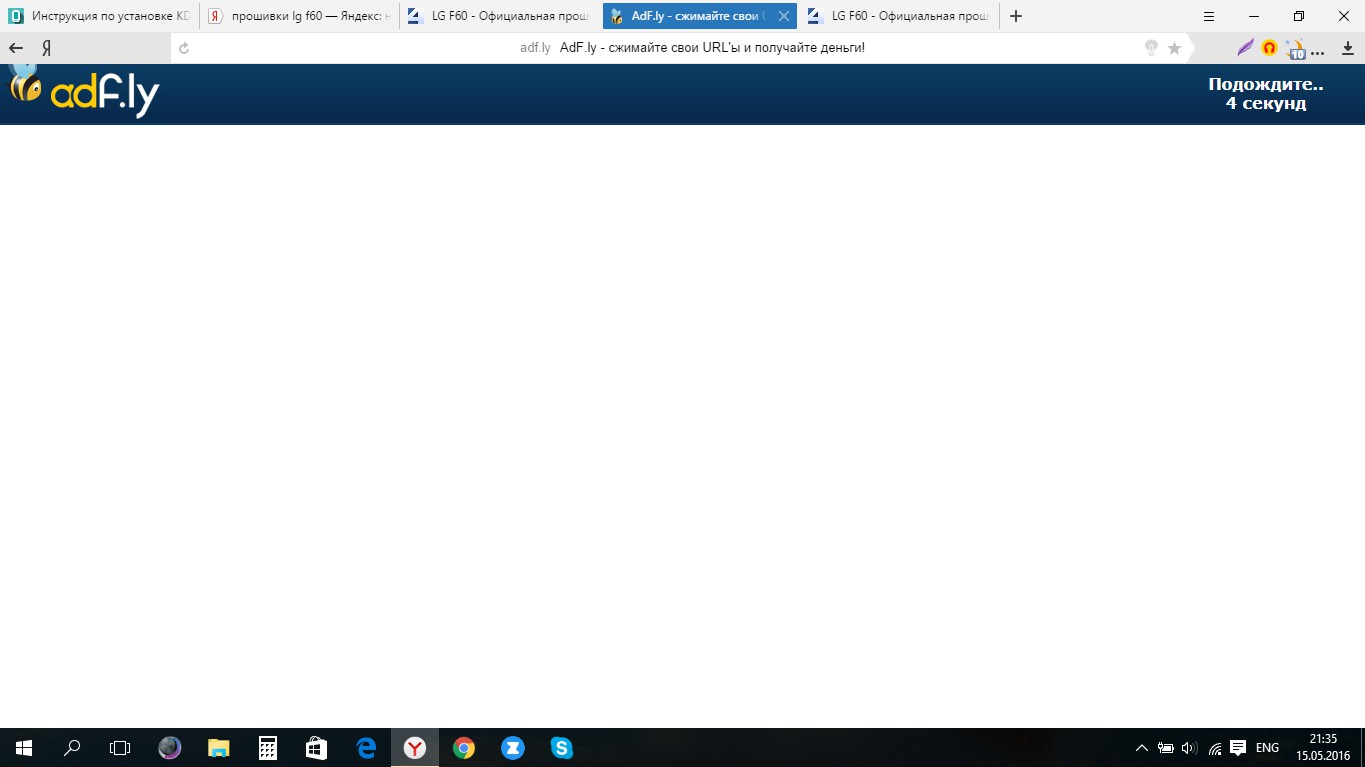1365x767 pixels.
Task: Bookmark this page with the star icon
Action: 1174,48
